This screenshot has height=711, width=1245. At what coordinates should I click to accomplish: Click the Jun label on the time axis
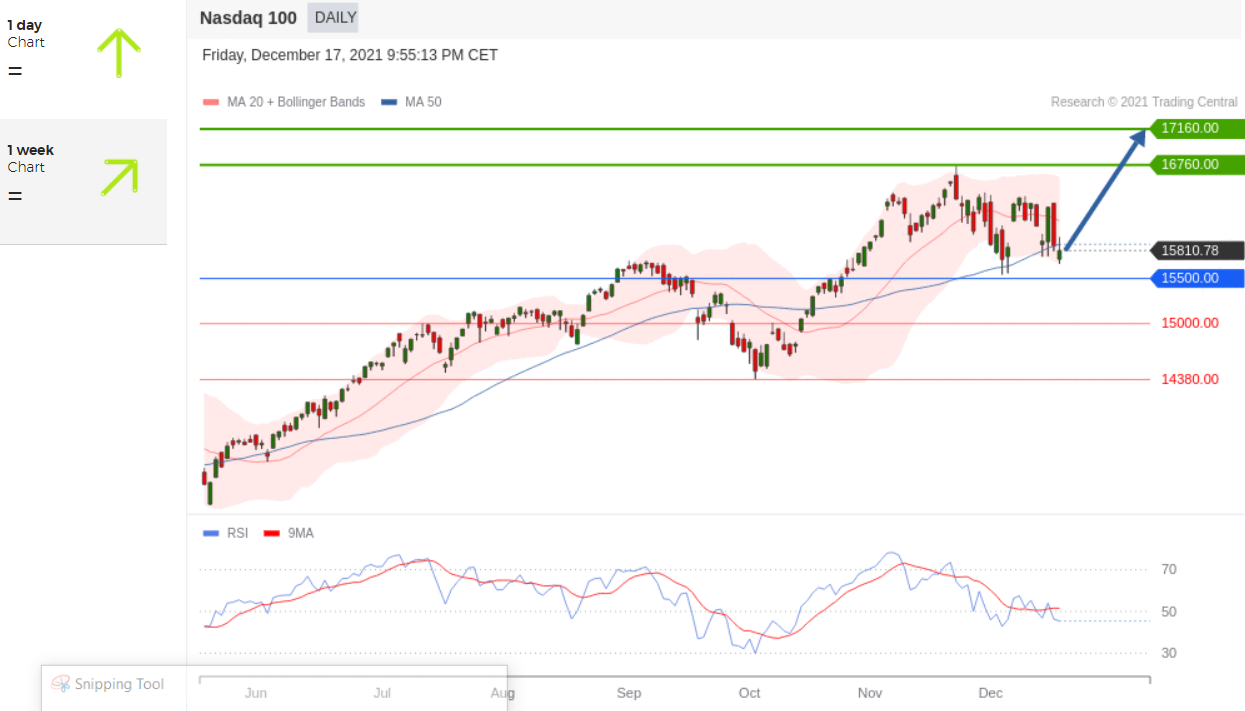255,693
